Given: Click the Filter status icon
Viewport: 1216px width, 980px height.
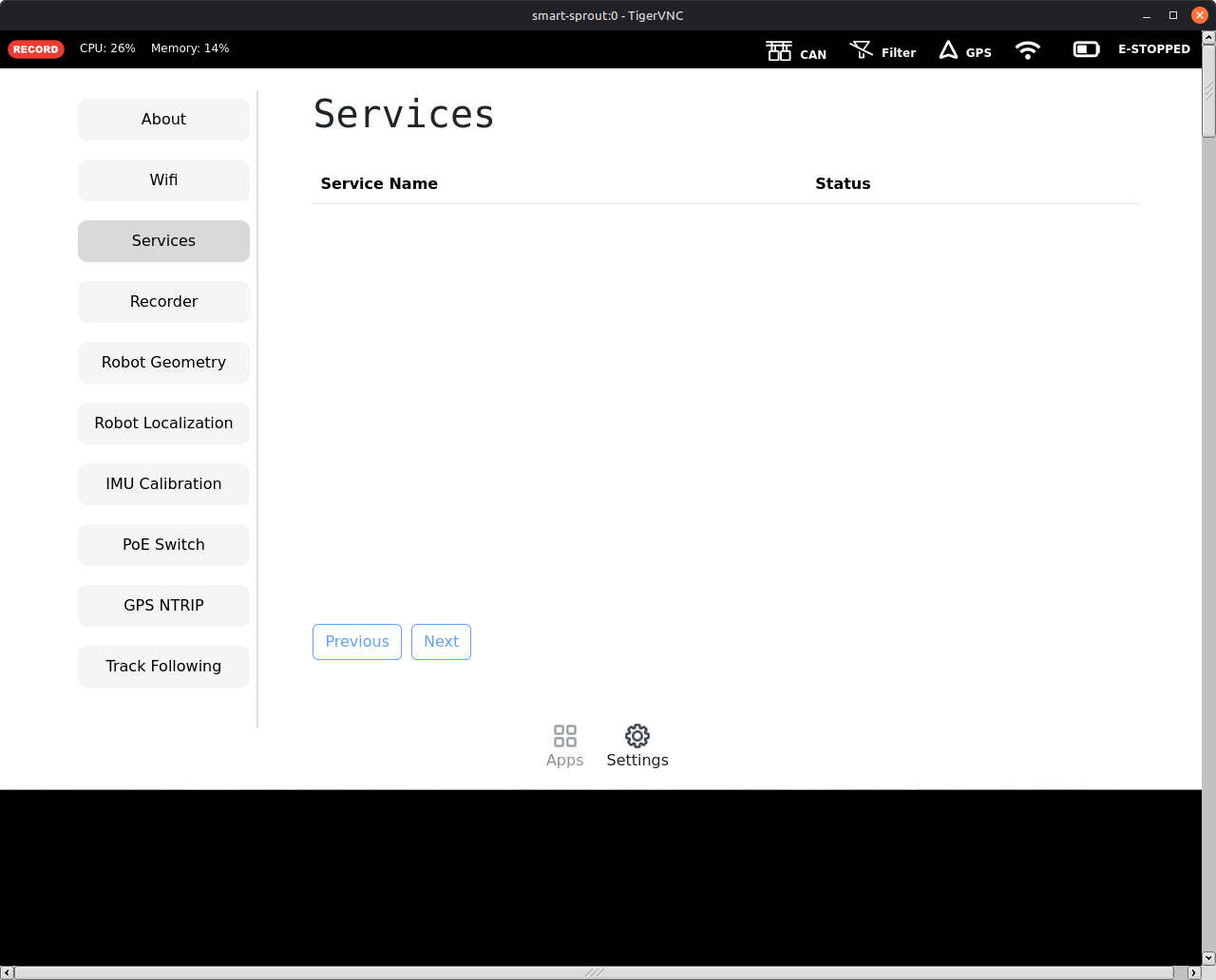Looking at the screenshot, I should click(862, 50).
